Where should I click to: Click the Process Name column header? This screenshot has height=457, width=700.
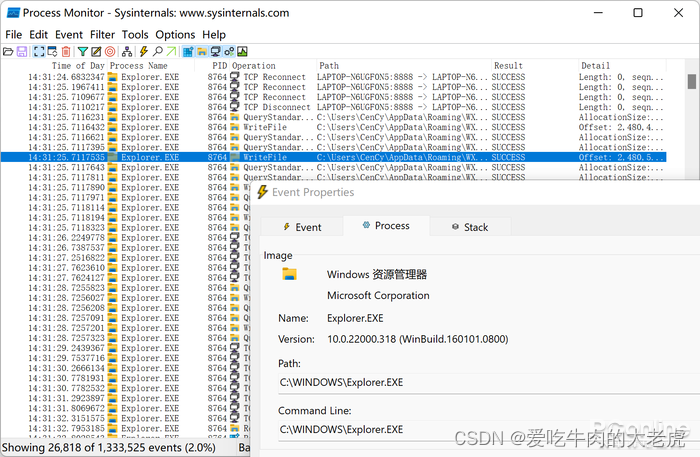tap(138, 66)
